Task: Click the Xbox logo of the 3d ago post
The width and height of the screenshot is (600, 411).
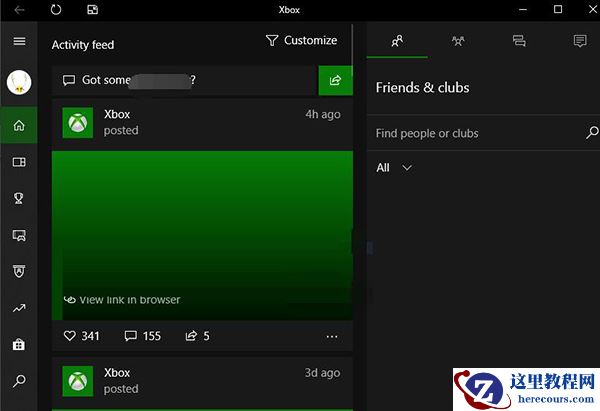Action: coord(78,381)
